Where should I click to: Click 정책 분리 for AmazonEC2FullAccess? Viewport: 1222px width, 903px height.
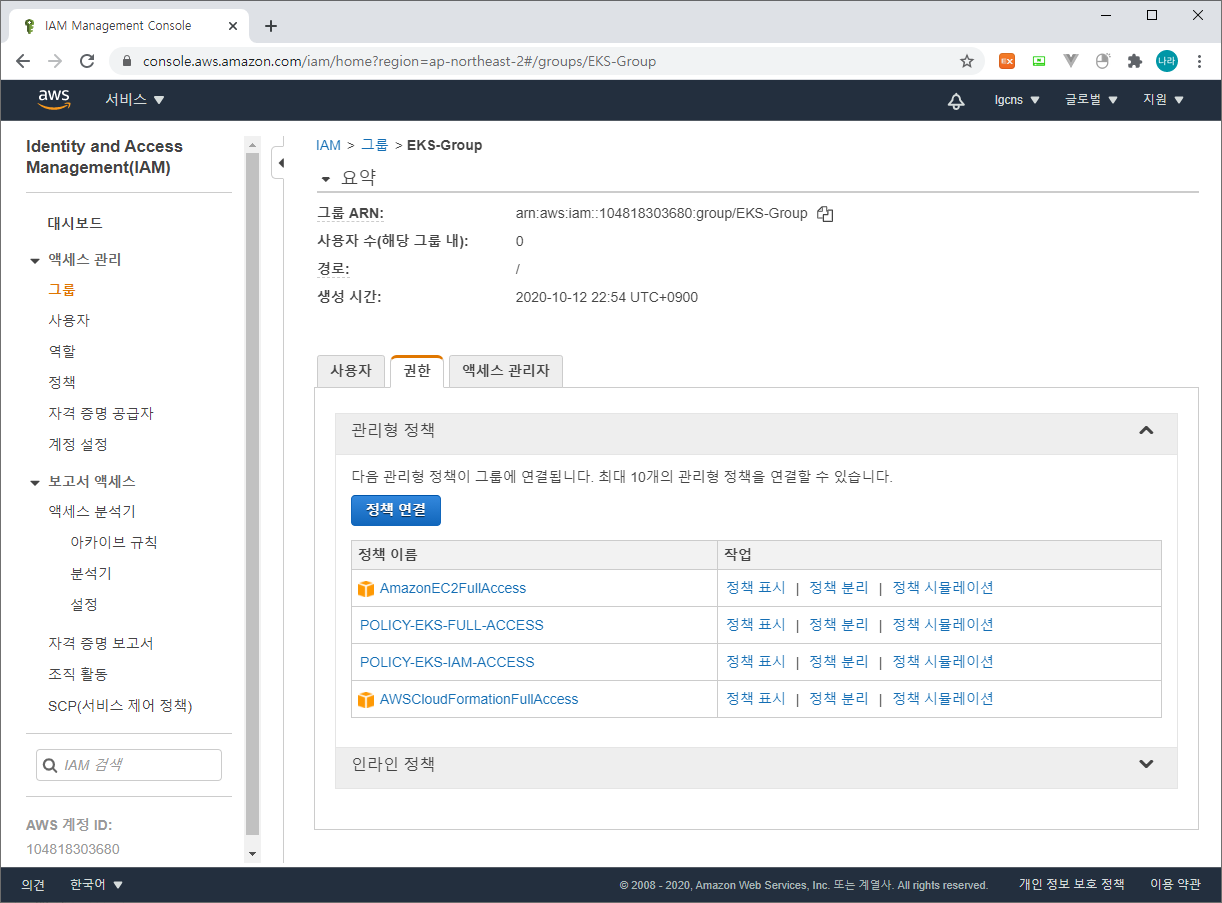[839, 588]
